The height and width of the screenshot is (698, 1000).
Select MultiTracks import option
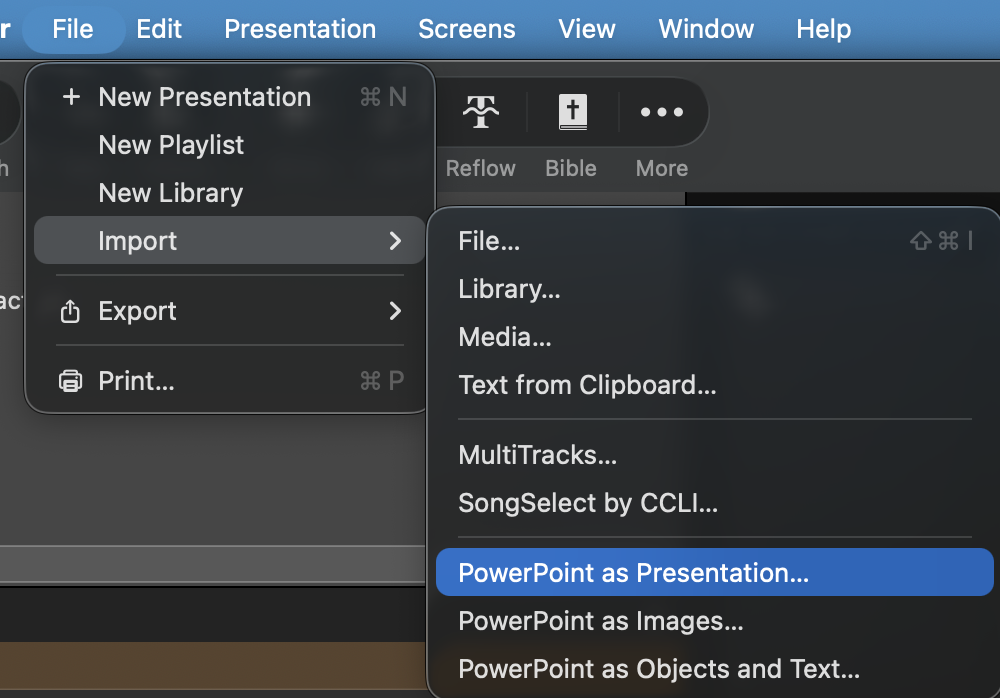[x=537, y=455]
